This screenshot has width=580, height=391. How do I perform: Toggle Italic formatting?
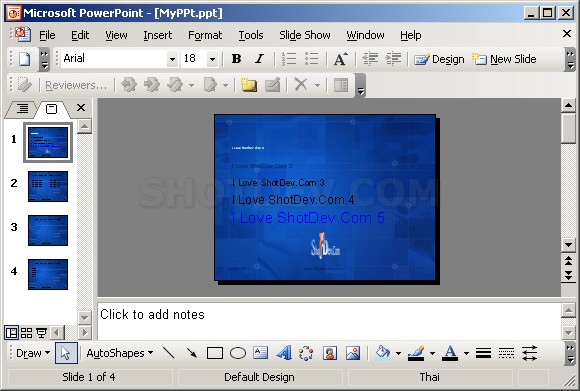coord(260,59)
